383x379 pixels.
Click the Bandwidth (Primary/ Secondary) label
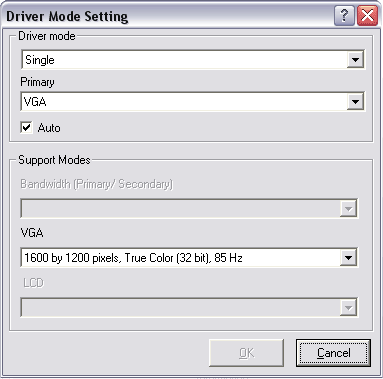(x=97, y=184)
